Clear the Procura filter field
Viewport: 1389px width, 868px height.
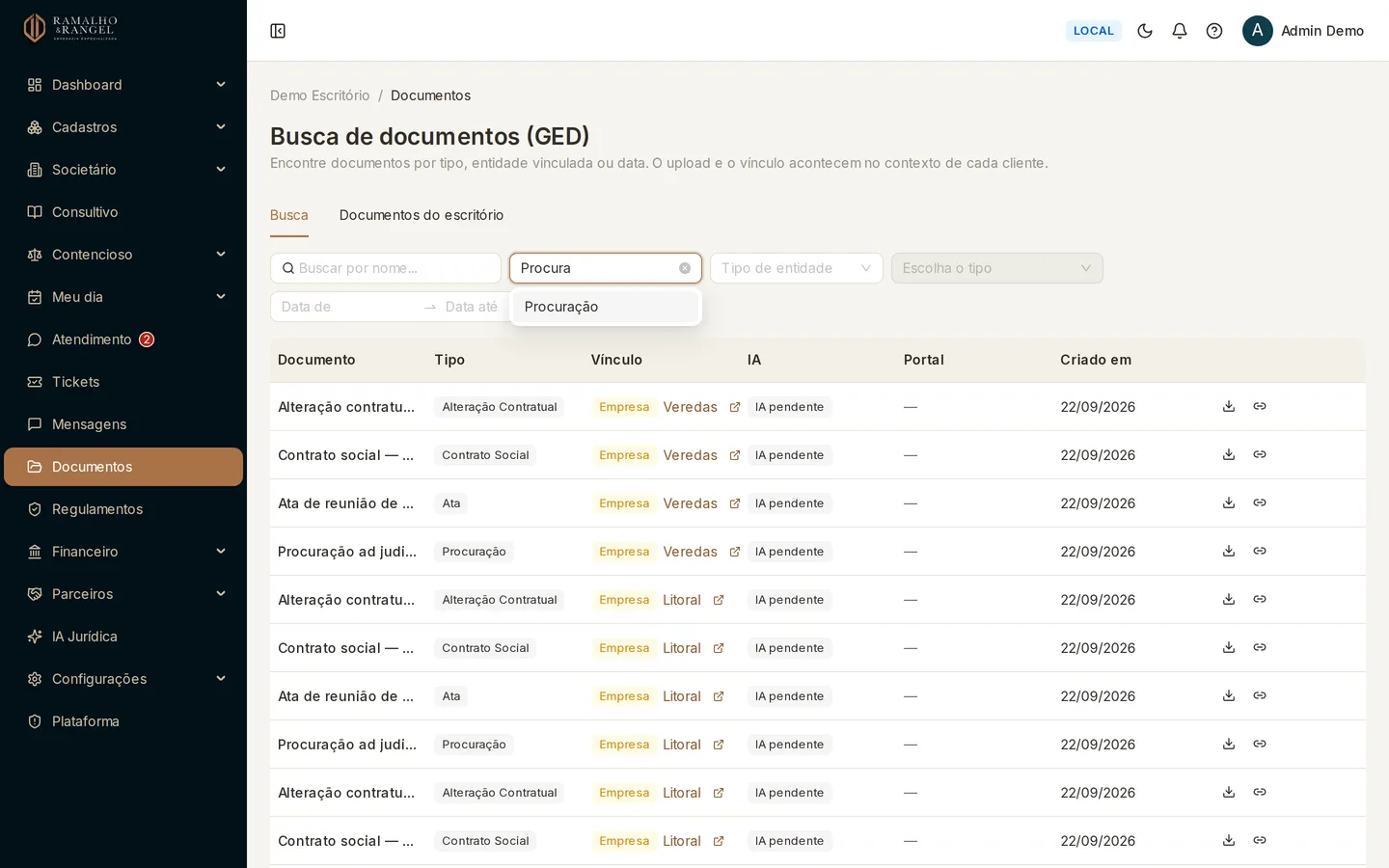685,268
